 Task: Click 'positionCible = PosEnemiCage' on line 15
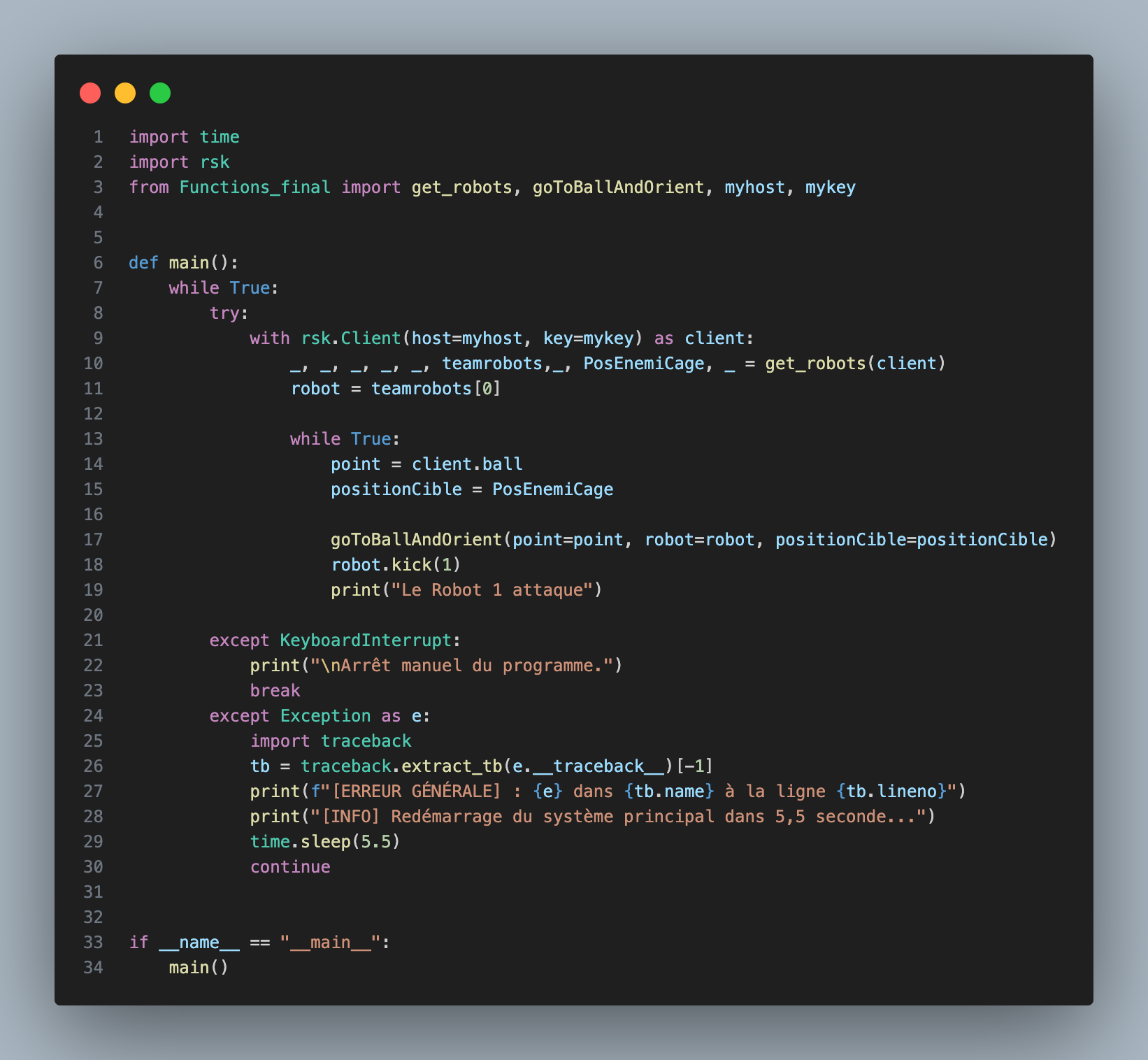pos(472,489)
